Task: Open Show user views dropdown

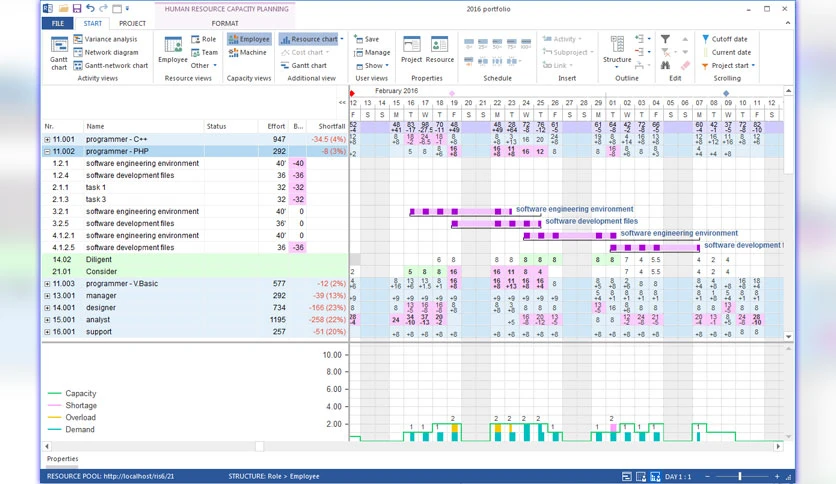Action: 372,66
